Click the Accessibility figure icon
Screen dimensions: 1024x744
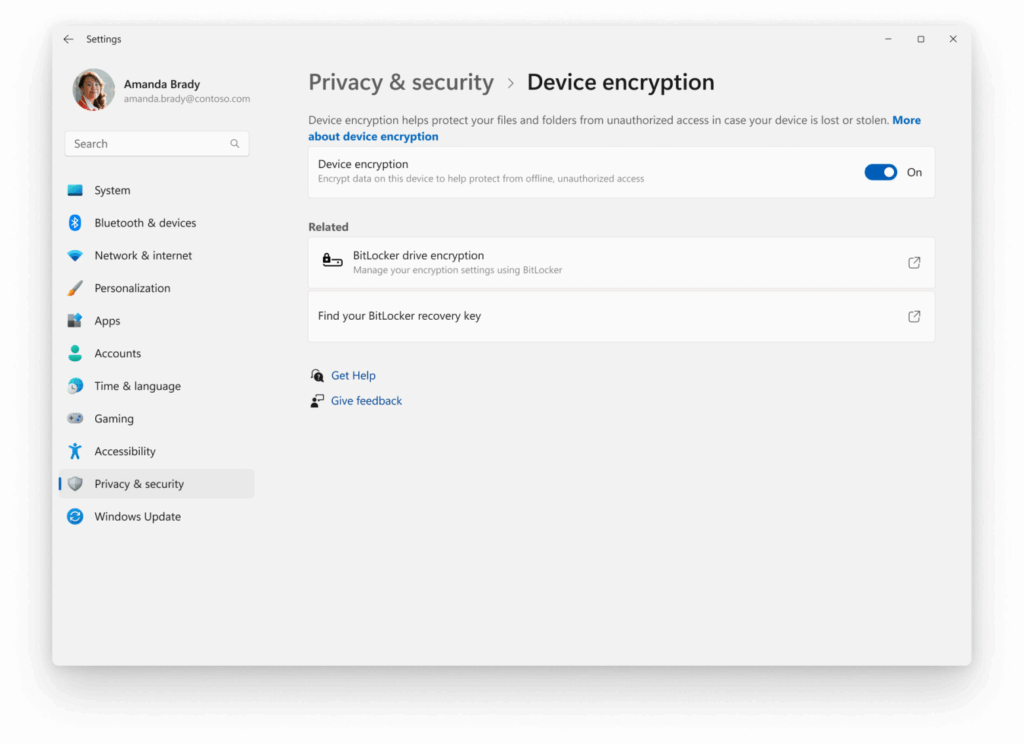pos(75,451)
